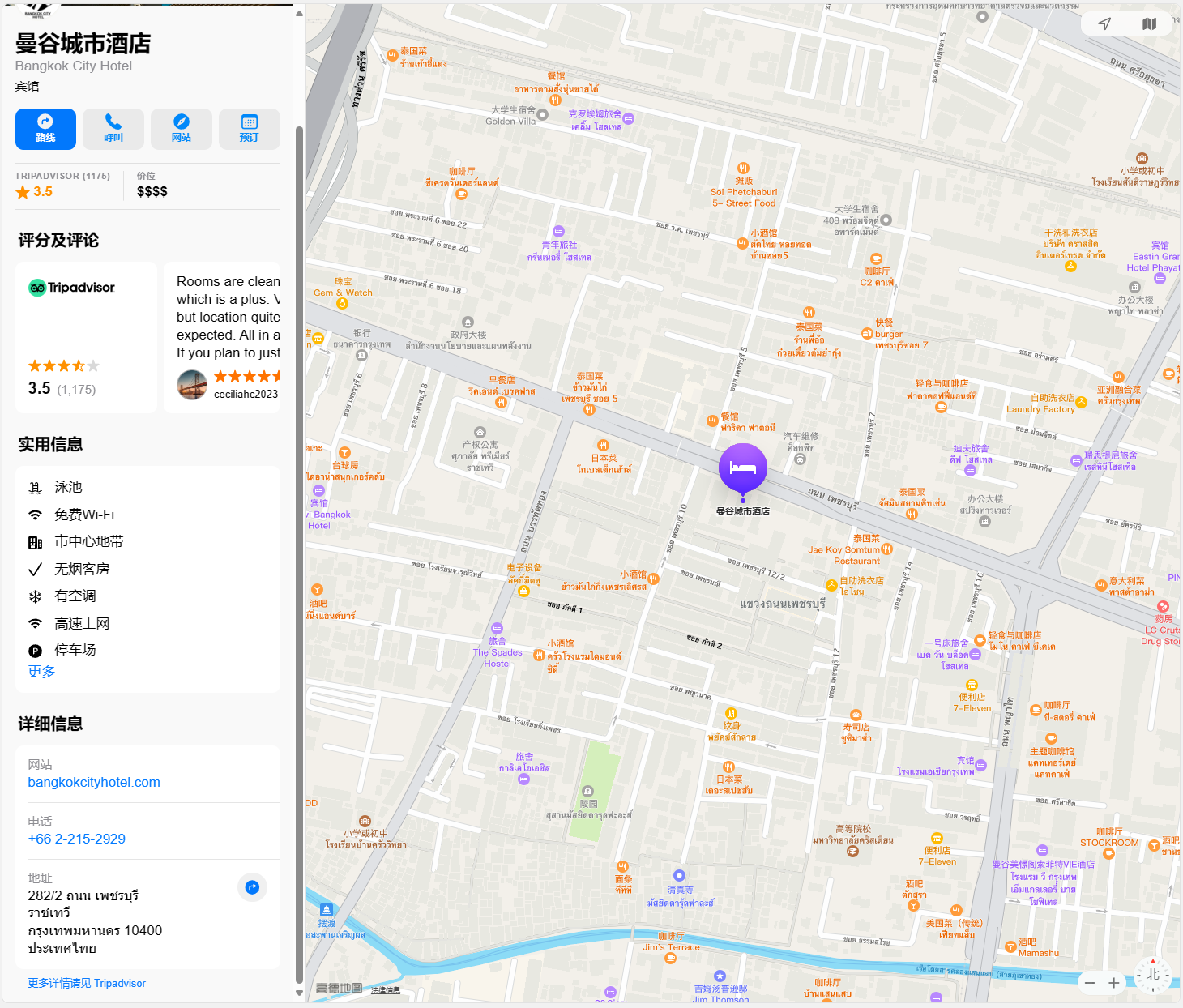This screenshot has height=1008, width=1183.
Task: Open directions arrow beside the address
Action: [x=252, y=887]
